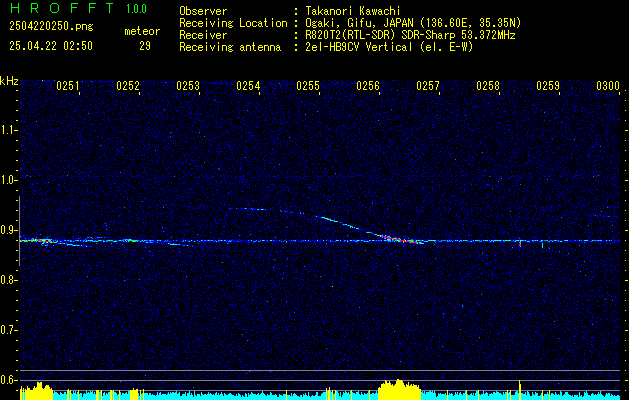Click date stamp 25.04.22 02:50
The image size is (629, 400).
point(51,46)
